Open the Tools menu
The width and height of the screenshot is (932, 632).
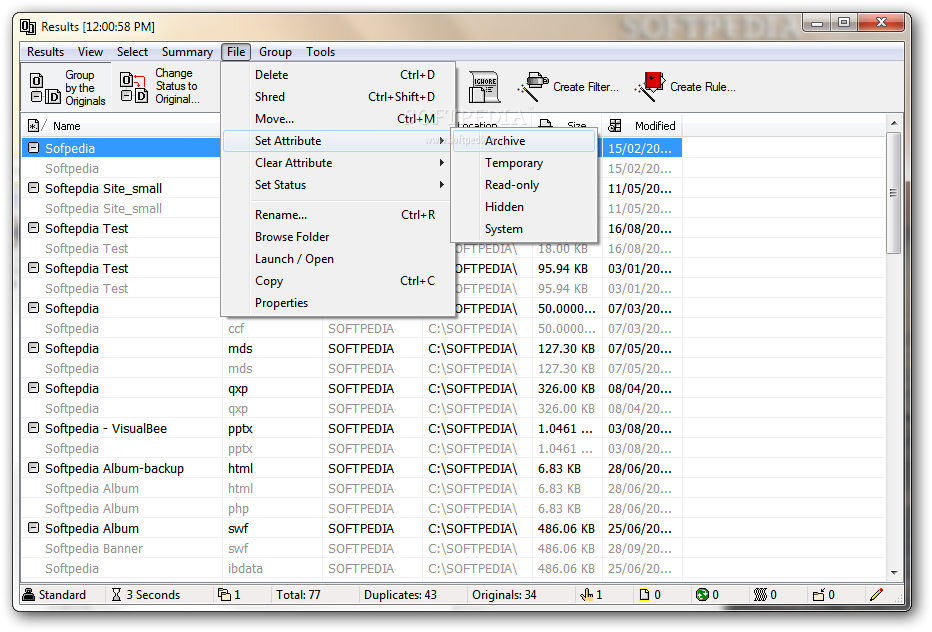[x=320, y=52]
